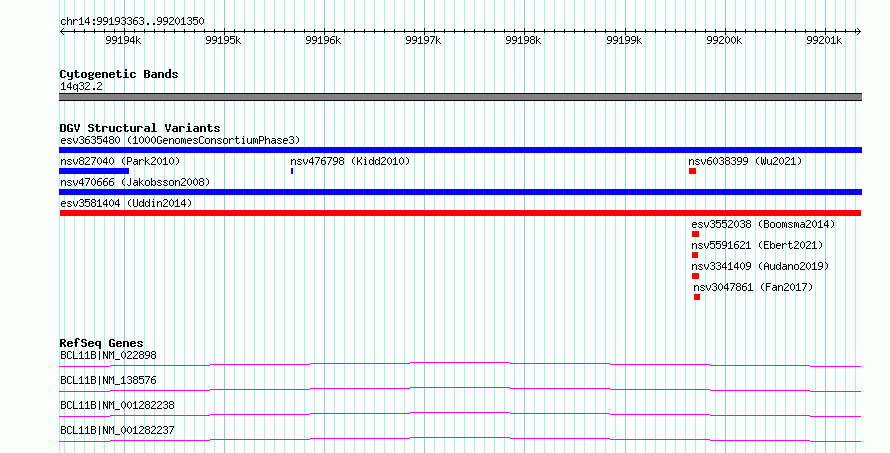The width and height of the screenshot is (890, 453).
Task: Click the short blue bar of nsv827040
Action: (94, 171)
